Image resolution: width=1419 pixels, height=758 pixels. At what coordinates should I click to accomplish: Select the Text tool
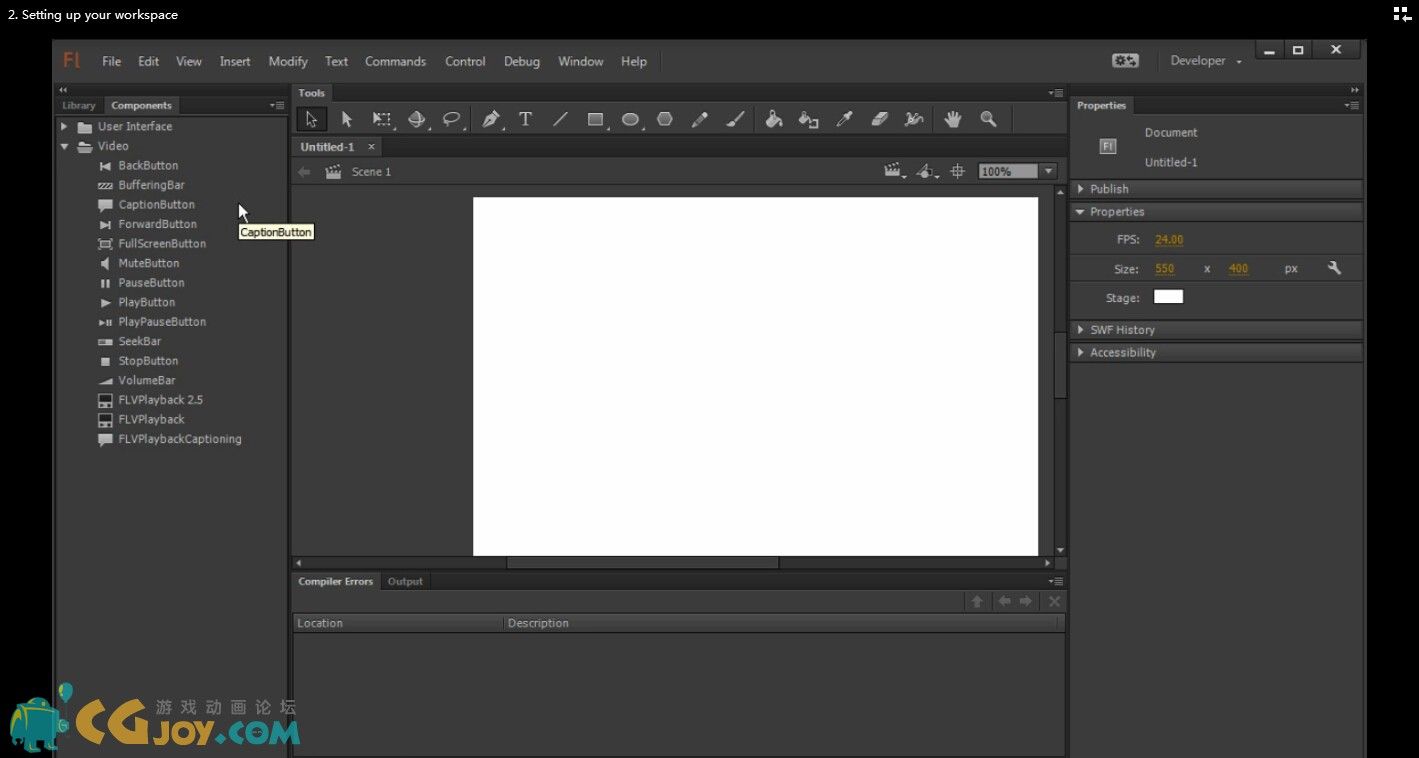click(x=525, y=119)
